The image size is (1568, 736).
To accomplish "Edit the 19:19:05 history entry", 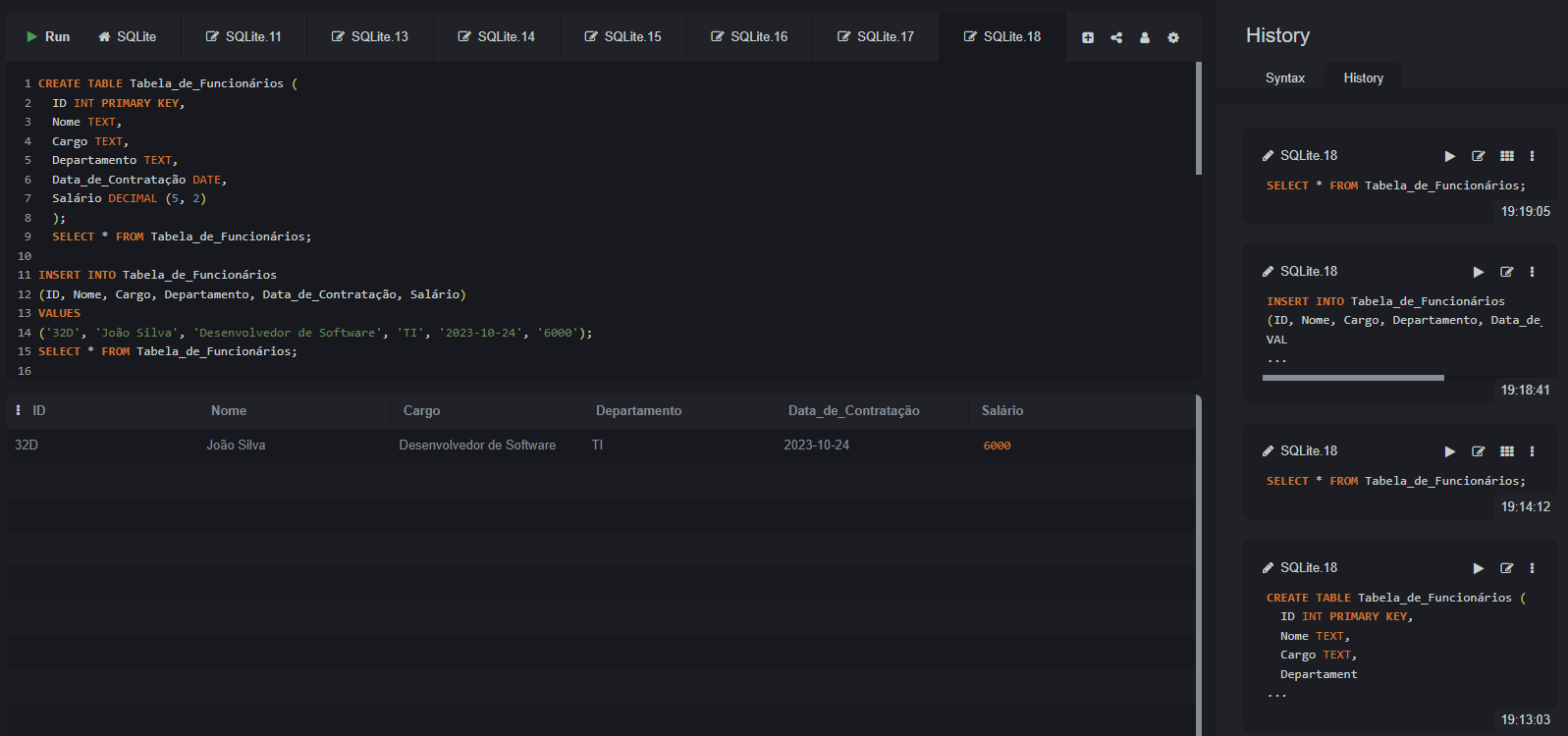I will tap(1479, 156).
